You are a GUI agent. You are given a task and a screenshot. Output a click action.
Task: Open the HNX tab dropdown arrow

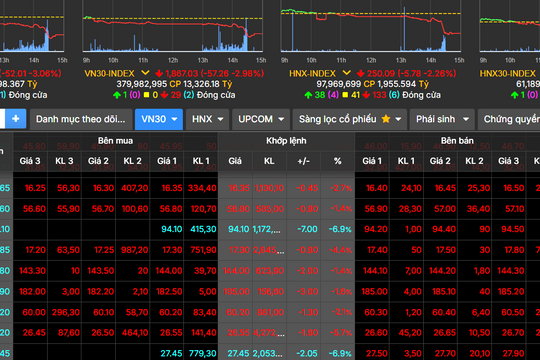[x=220, y=119]
